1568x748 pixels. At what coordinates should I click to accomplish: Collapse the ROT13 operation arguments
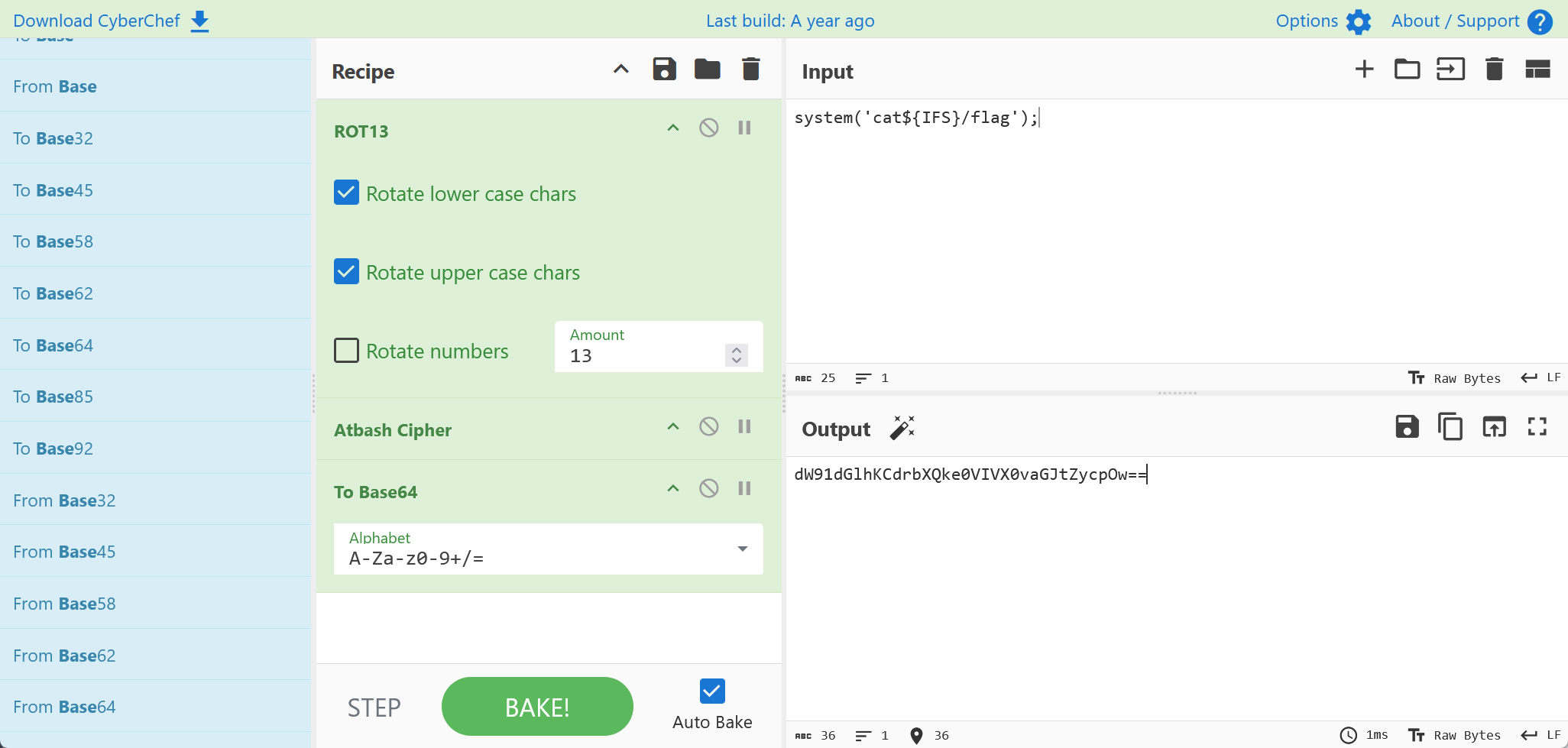[x=672, y=128]
